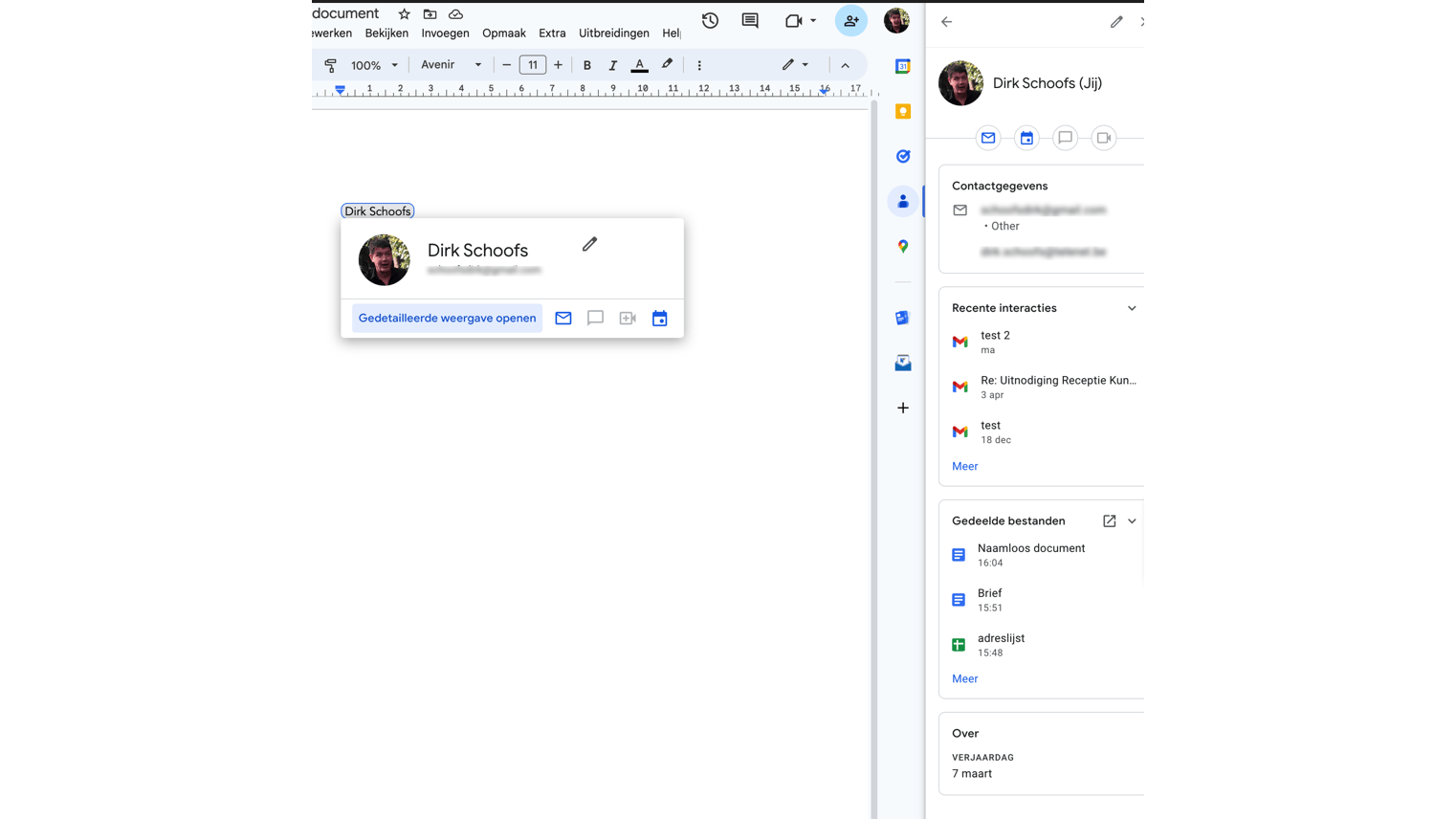This screenshot has height=819, width=1456.
Task: Decrease font size with minus button
Action: (x=507, y=65)
